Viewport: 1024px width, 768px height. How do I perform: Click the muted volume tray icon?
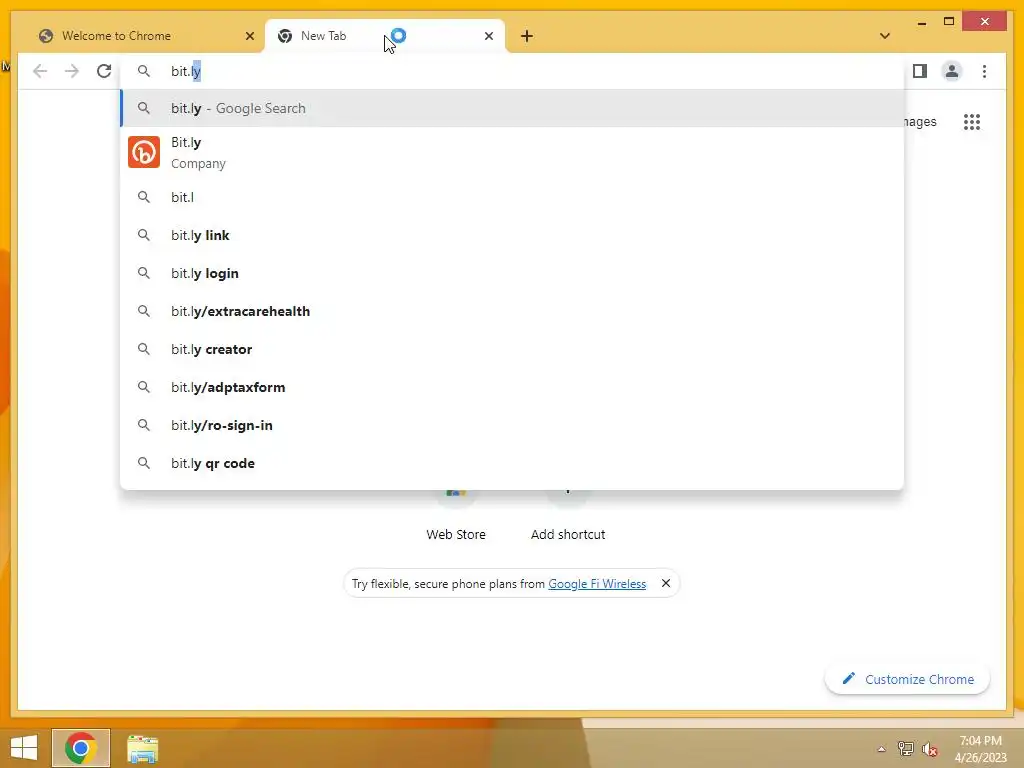coord(929,749)
